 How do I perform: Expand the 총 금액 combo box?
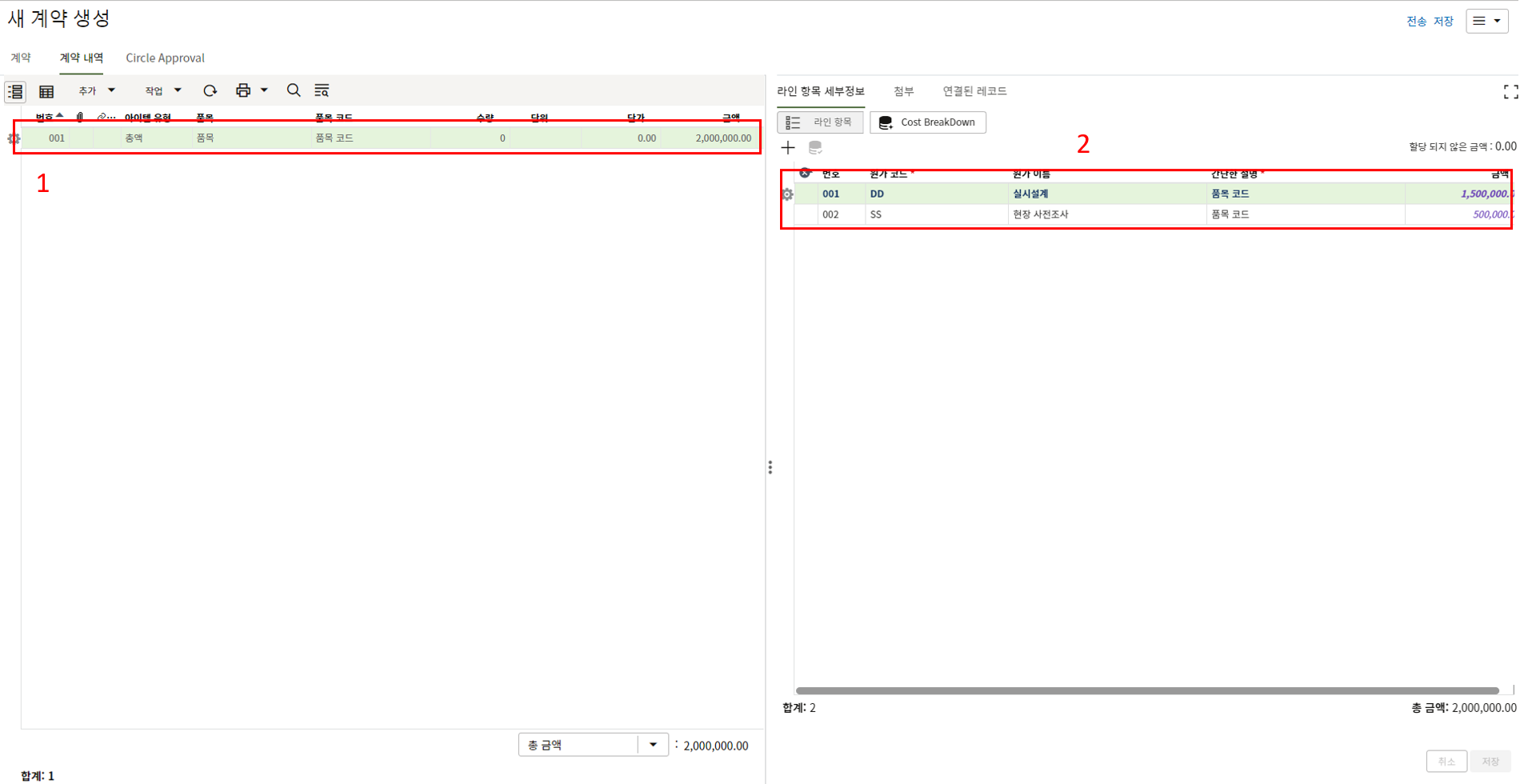pyautogui.click(x=653, y=745)
